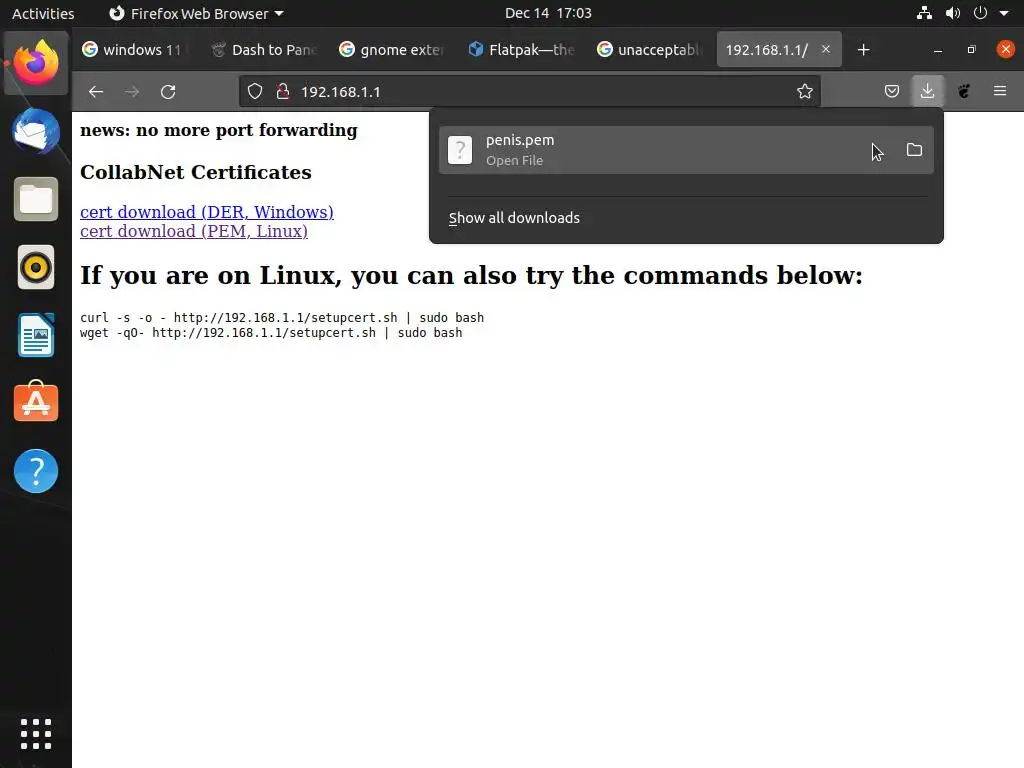Expand the system menu arrow
Screen dimensions: 1024x768
[x=1004, y=13]
